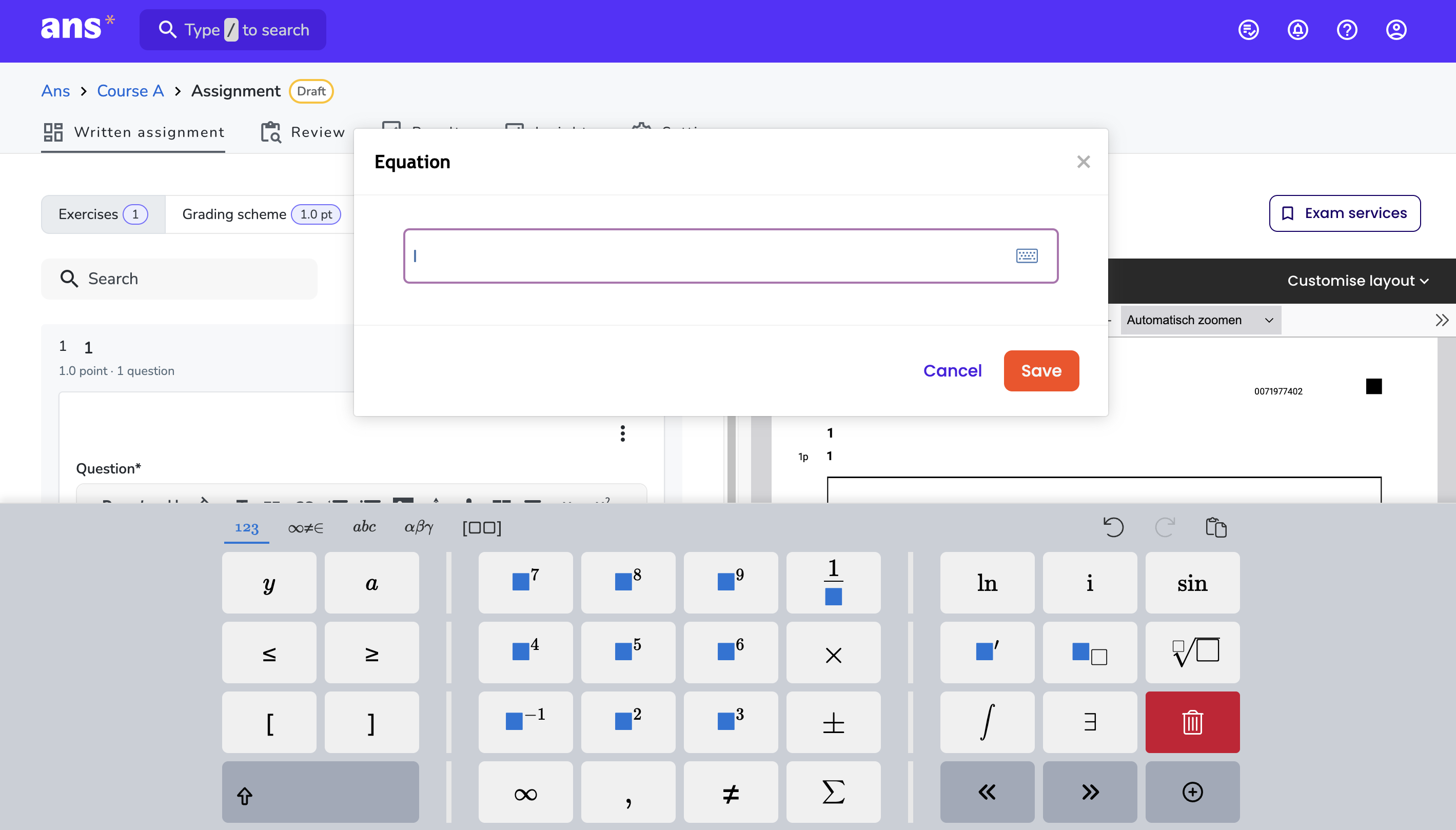Toggle the shift key on math keyboard
Image resolution: width=1456 pixels, height=830 pixels.
tap(320, 793)
